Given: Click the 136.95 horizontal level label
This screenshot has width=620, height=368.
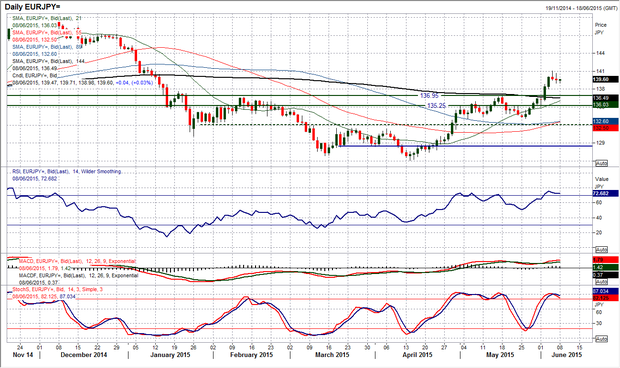Looking at the screenshot, I should (x=429, y=96).
